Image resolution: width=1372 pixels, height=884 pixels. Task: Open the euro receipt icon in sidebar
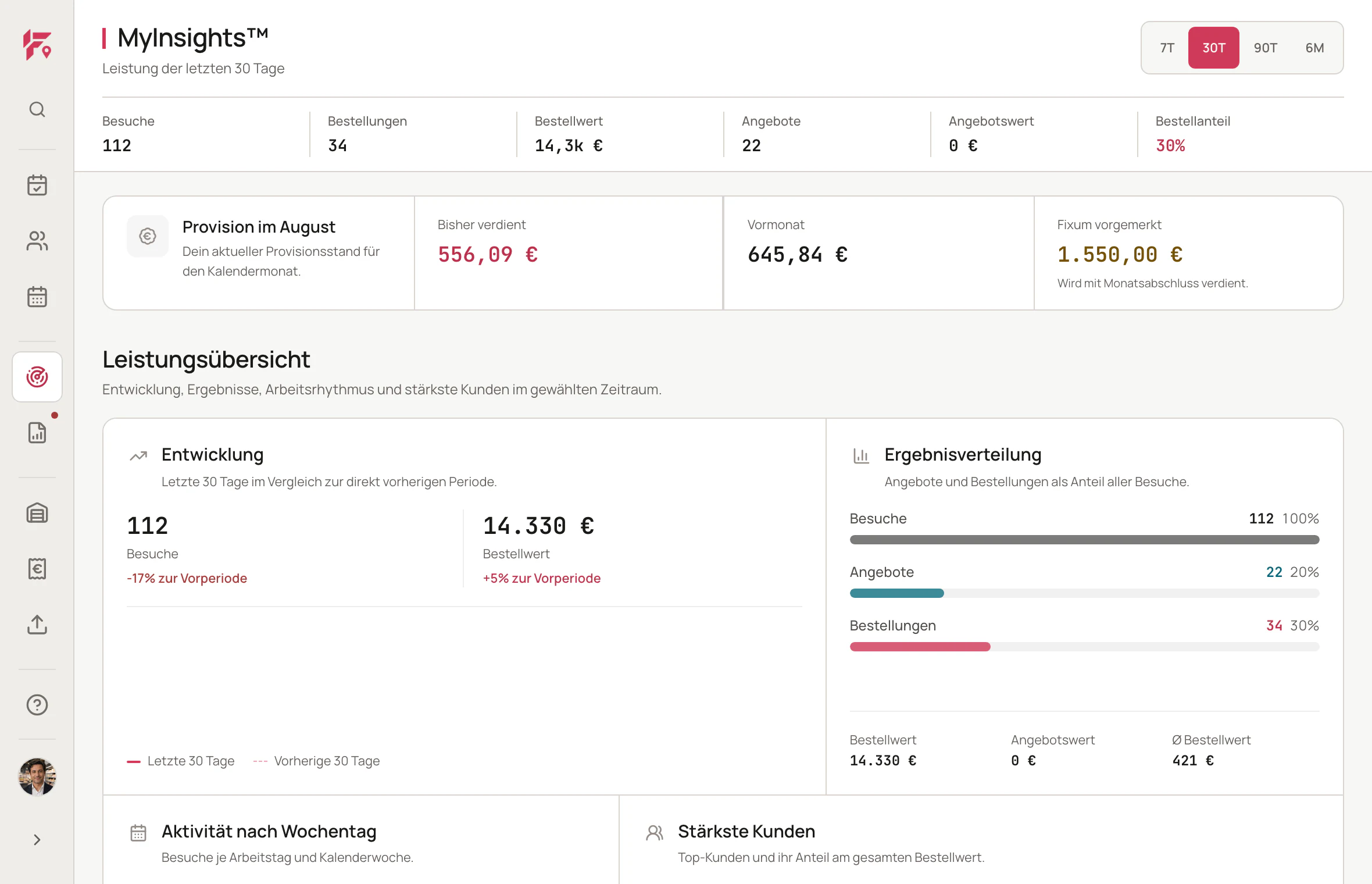point(37,569)
